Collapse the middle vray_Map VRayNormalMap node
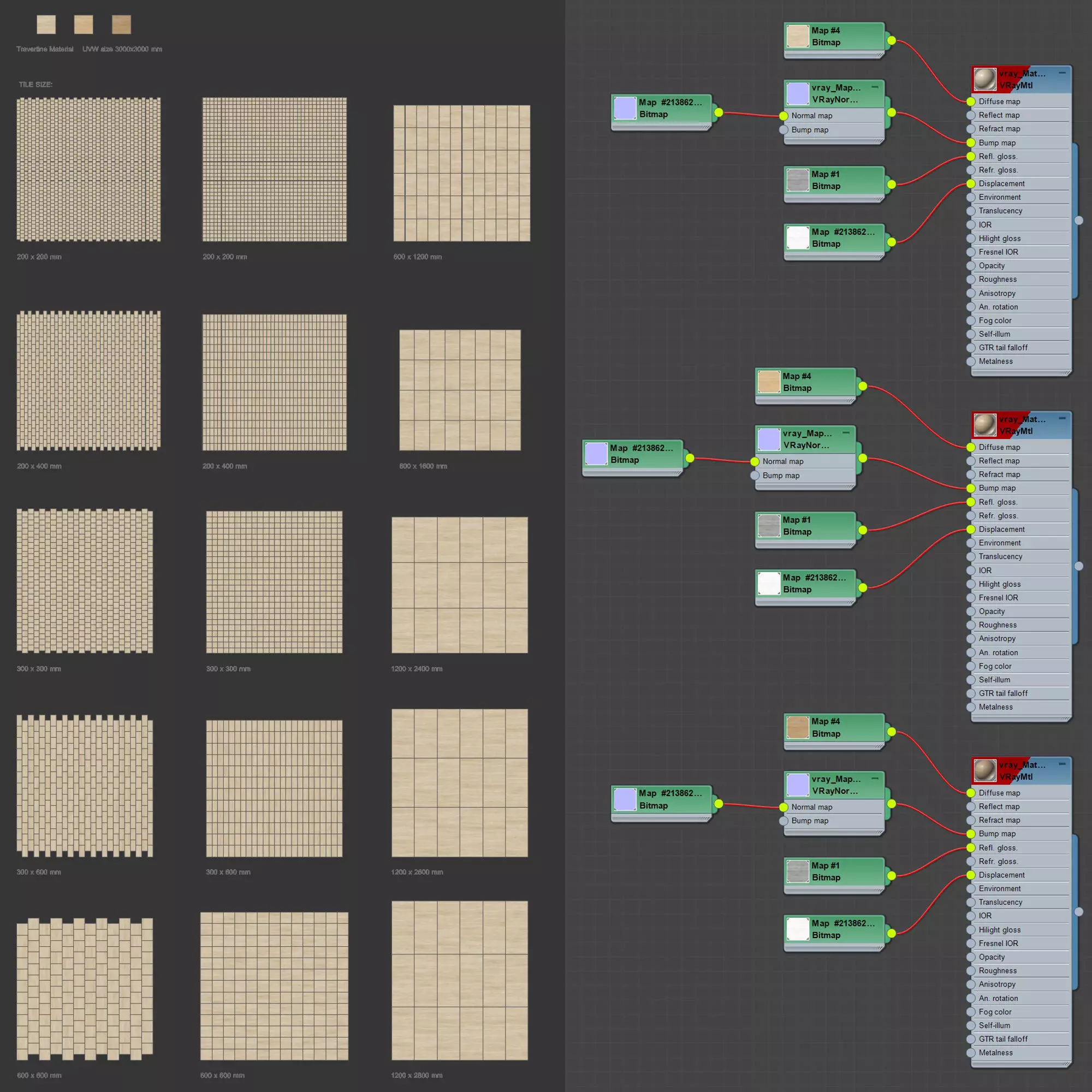 (846, 432)
